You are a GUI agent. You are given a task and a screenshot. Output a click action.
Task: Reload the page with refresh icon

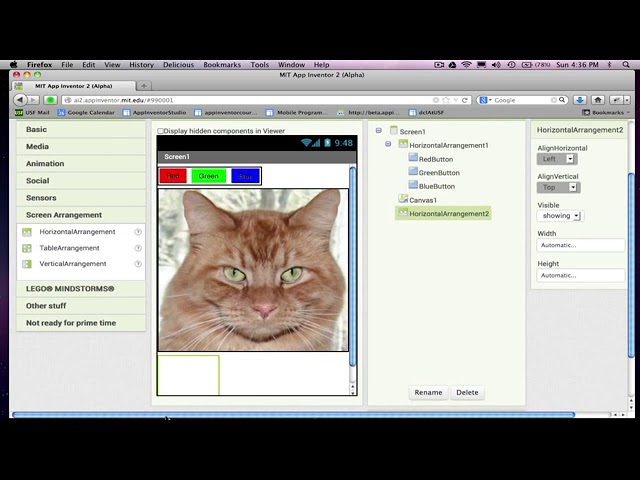click(x=464, y=100)
